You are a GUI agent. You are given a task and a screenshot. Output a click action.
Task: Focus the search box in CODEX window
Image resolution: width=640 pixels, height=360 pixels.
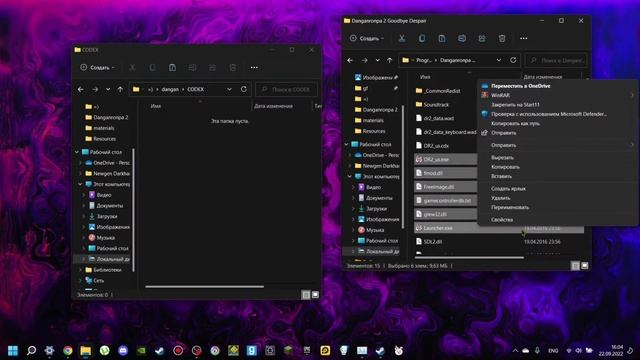[x=287, y=89]
